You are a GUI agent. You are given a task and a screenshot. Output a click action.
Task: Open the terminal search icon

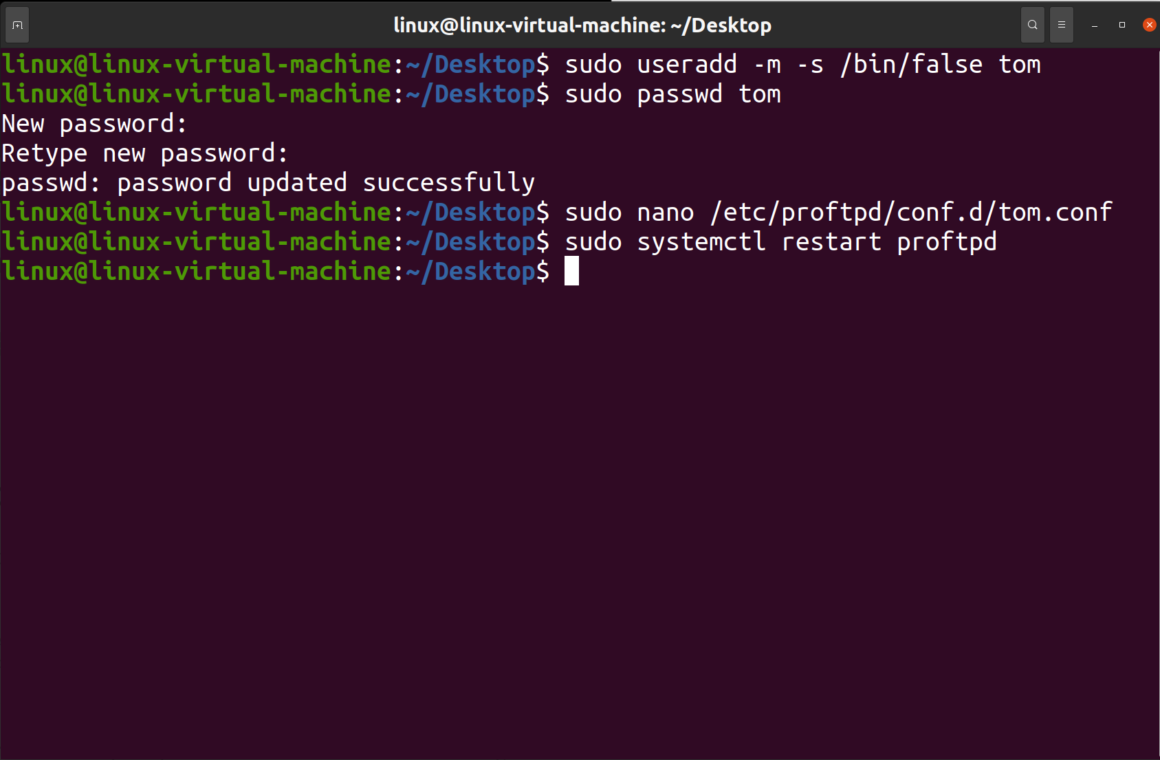pyautogui.click(x=1032, y=25)
